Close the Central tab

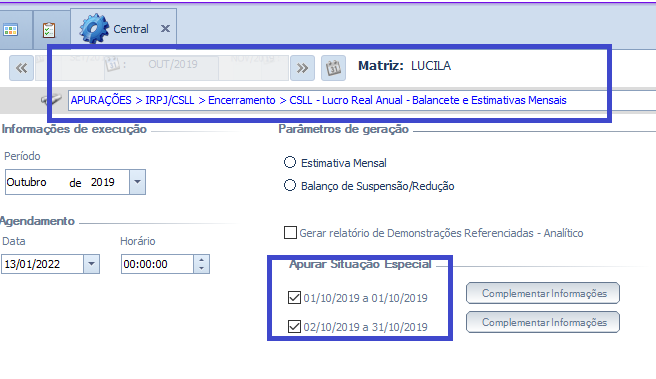tap(165, 28)
